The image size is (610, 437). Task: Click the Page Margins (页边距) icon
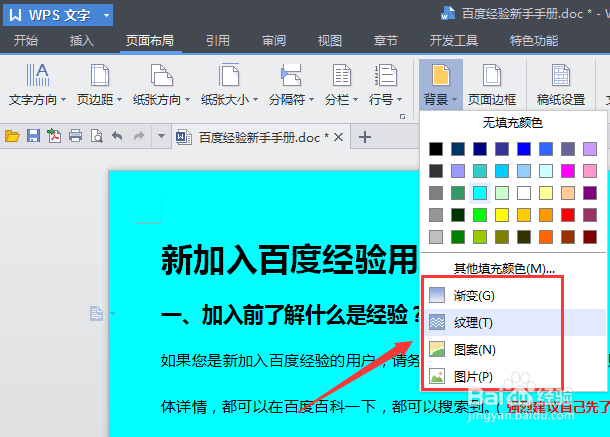pyautogui.click(x=100, y=75)
